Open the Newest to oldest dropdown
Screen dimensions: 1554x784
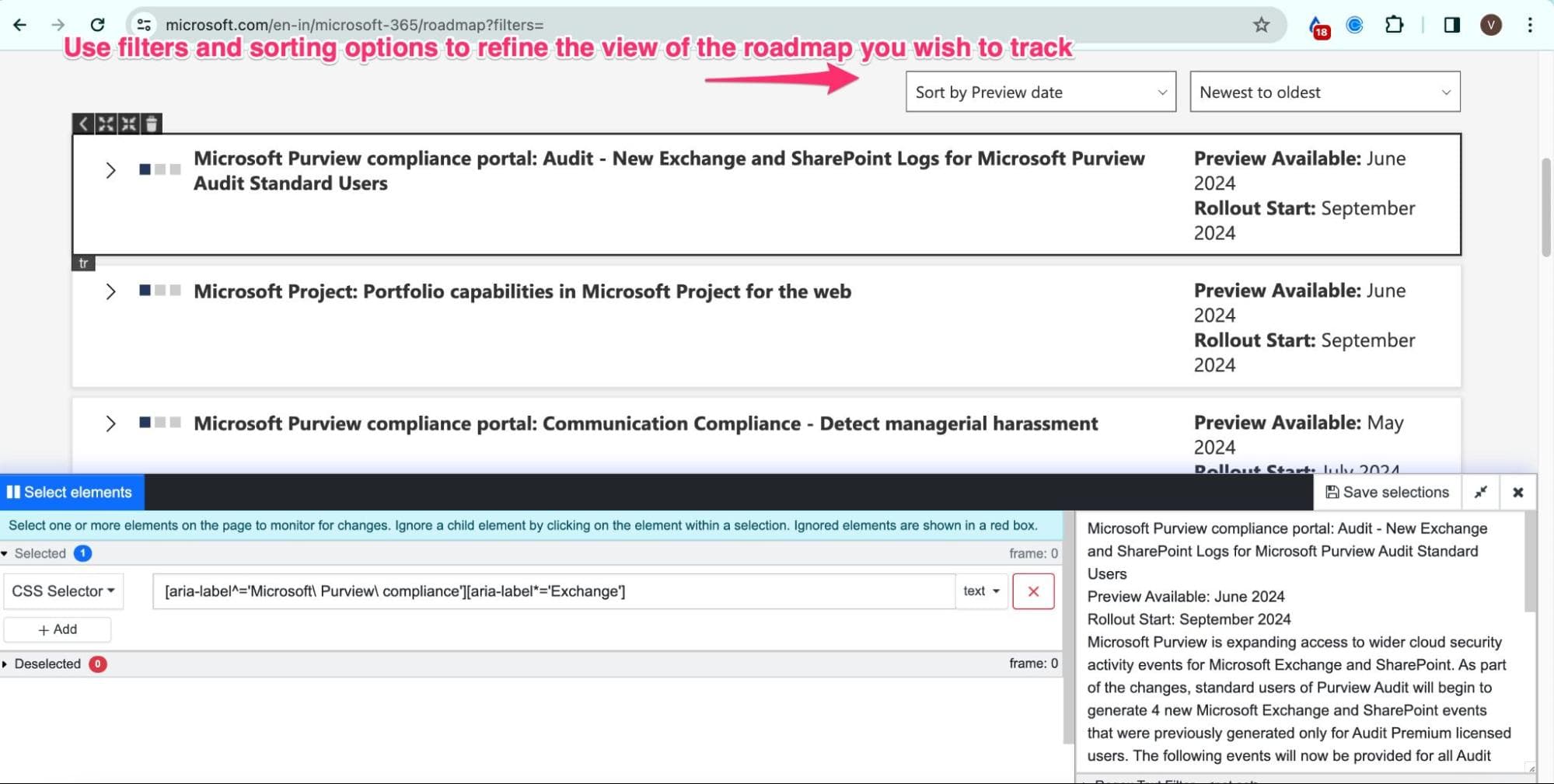1324,92
